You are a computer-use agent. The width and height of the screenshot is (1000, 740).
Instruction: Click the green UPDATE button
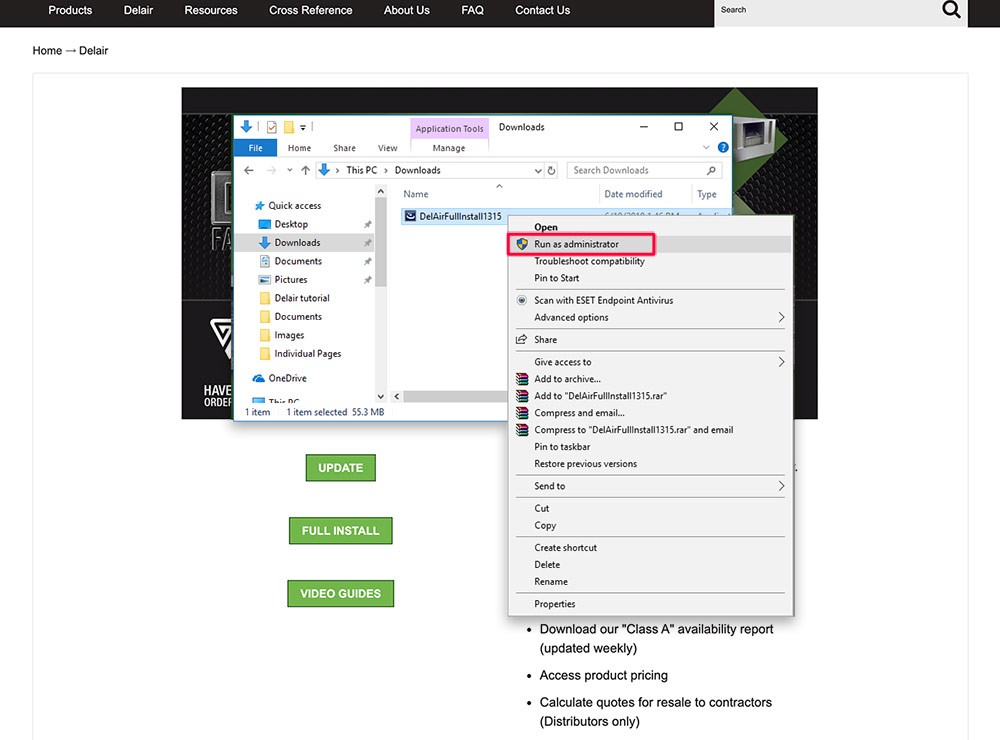tap(341, 468)
